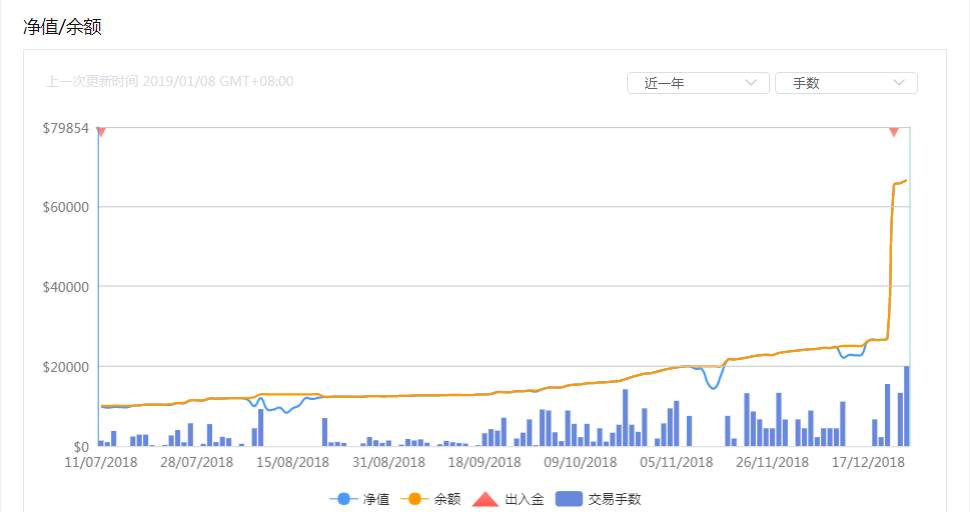
Task: Click the 15/08/2018 date label
Action: pyautogui.click(x=293, y=463)
